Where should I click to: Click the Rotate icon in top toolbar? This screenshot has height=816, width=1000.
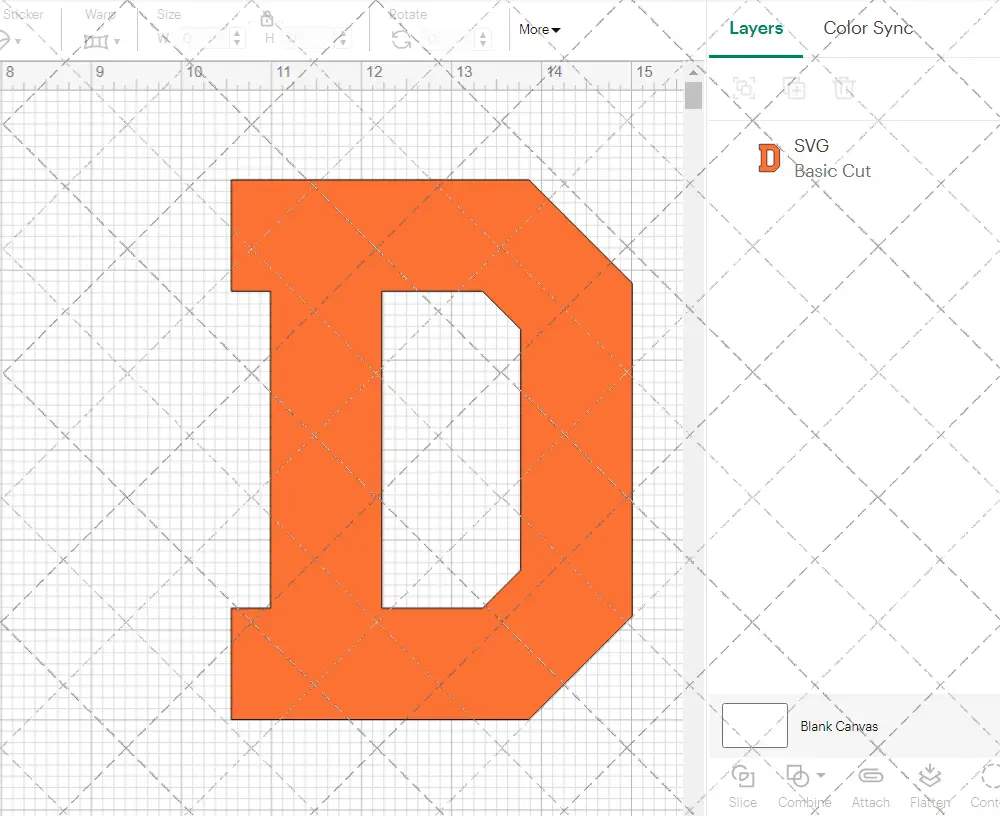[401, 39]
